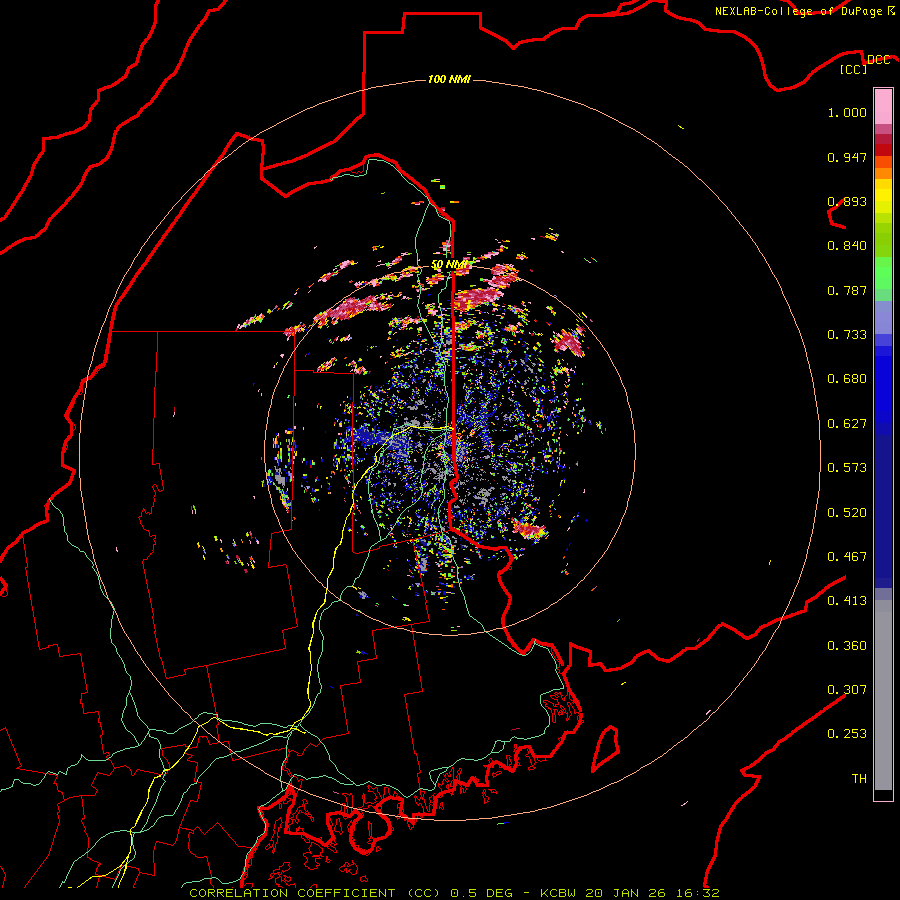
Task: Click the gray segment of the color bar
Action: (883, 695)
